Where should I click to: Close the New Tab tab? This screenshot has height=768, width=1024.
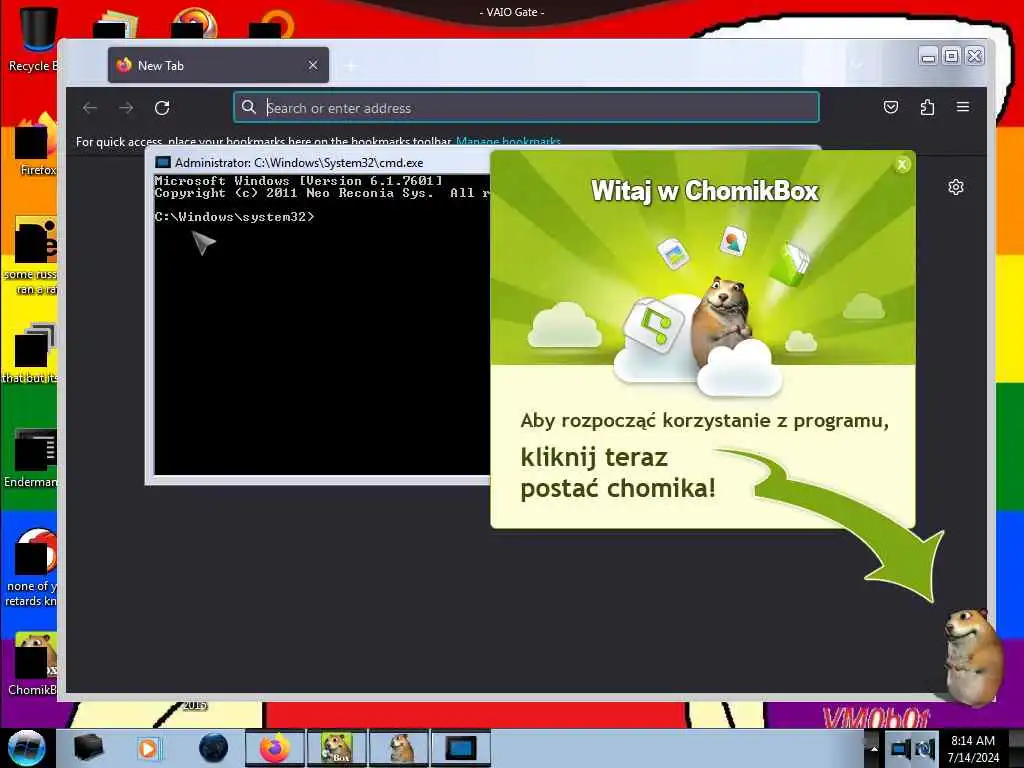tap(313, 65)
